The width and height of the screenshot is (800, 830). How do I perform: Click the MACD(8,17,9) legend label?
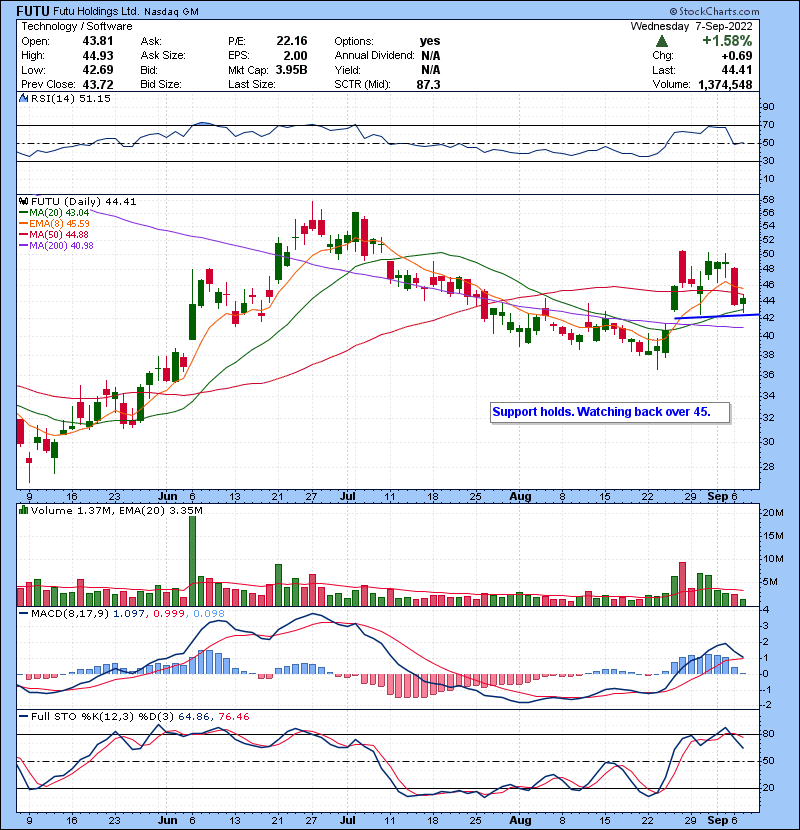[70, 614]
